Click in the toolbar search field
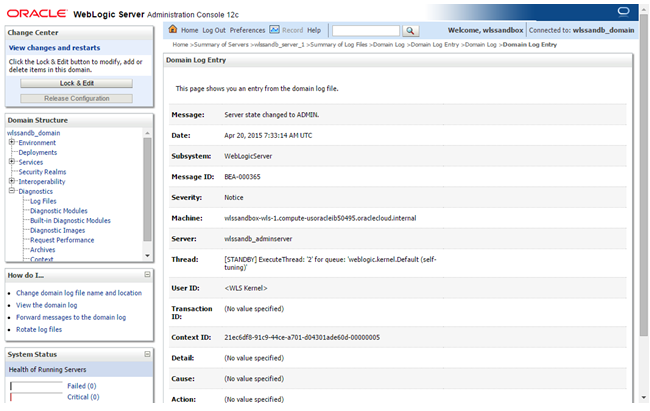The width and height of the screenshot is (650, 411). point(366,31)
